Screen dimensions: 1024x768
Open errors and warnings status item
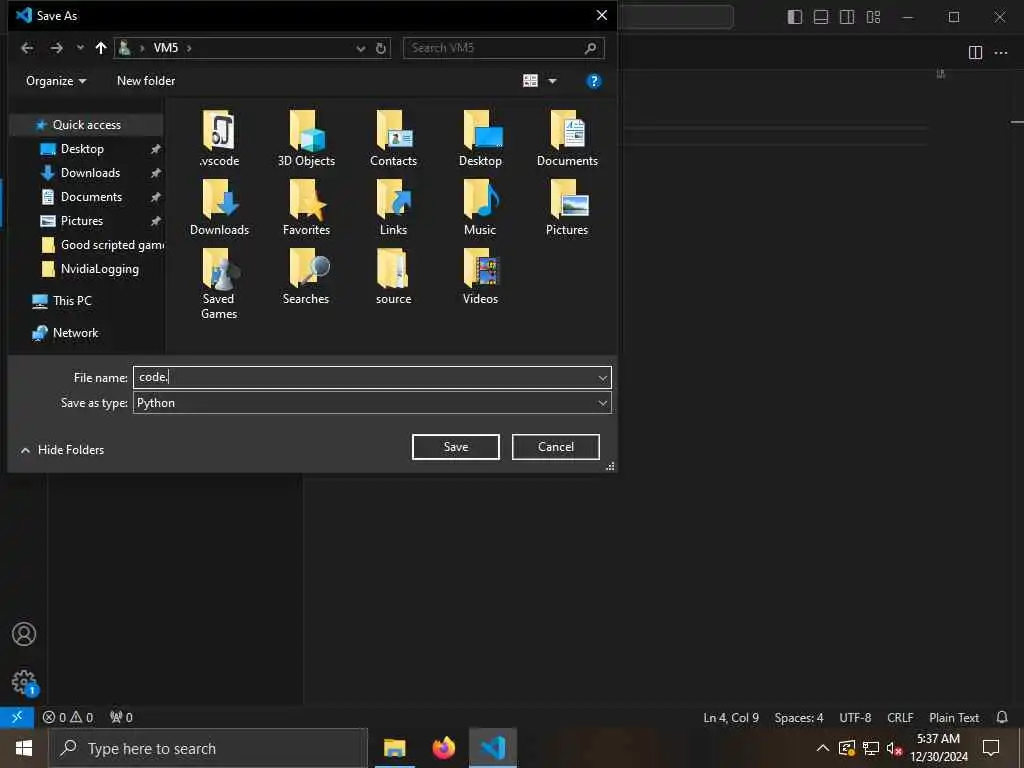tap(68, 718)
